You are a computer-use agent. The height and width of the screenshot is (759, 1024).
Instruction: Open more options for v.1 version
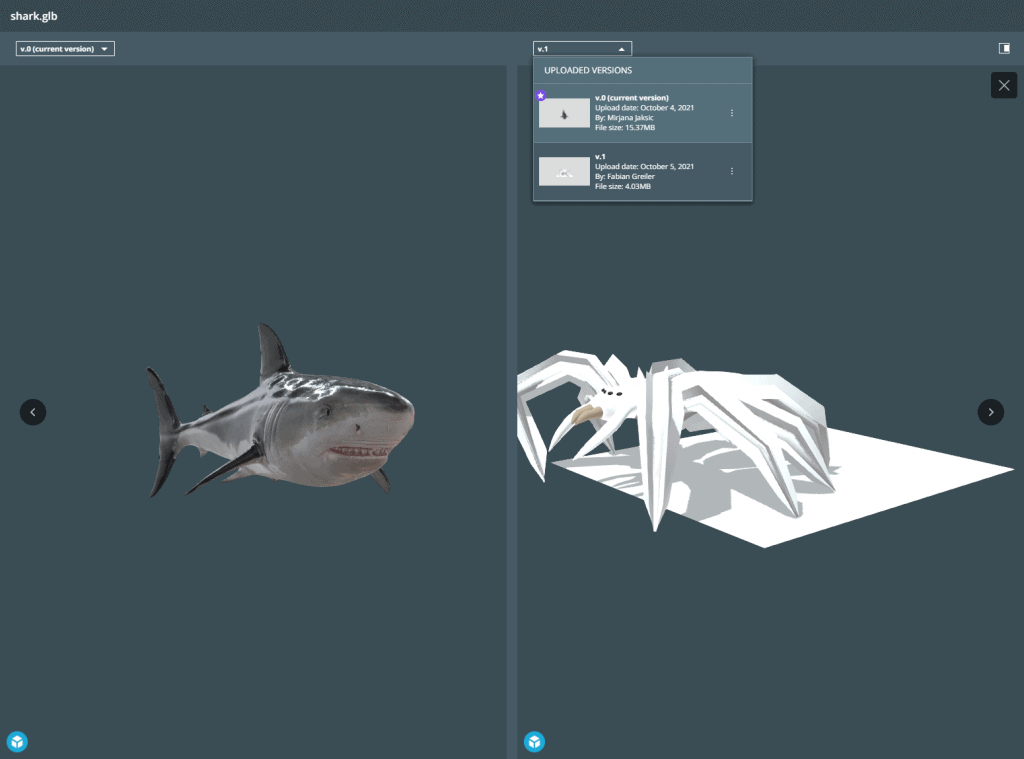[x=731, y=171]
